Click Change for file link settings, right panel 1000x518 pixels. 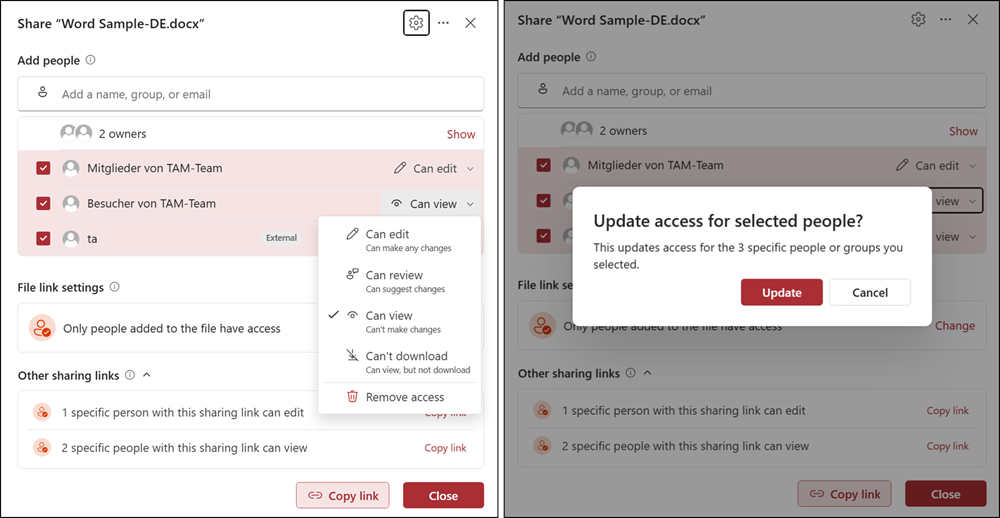[x=955, y=325]
